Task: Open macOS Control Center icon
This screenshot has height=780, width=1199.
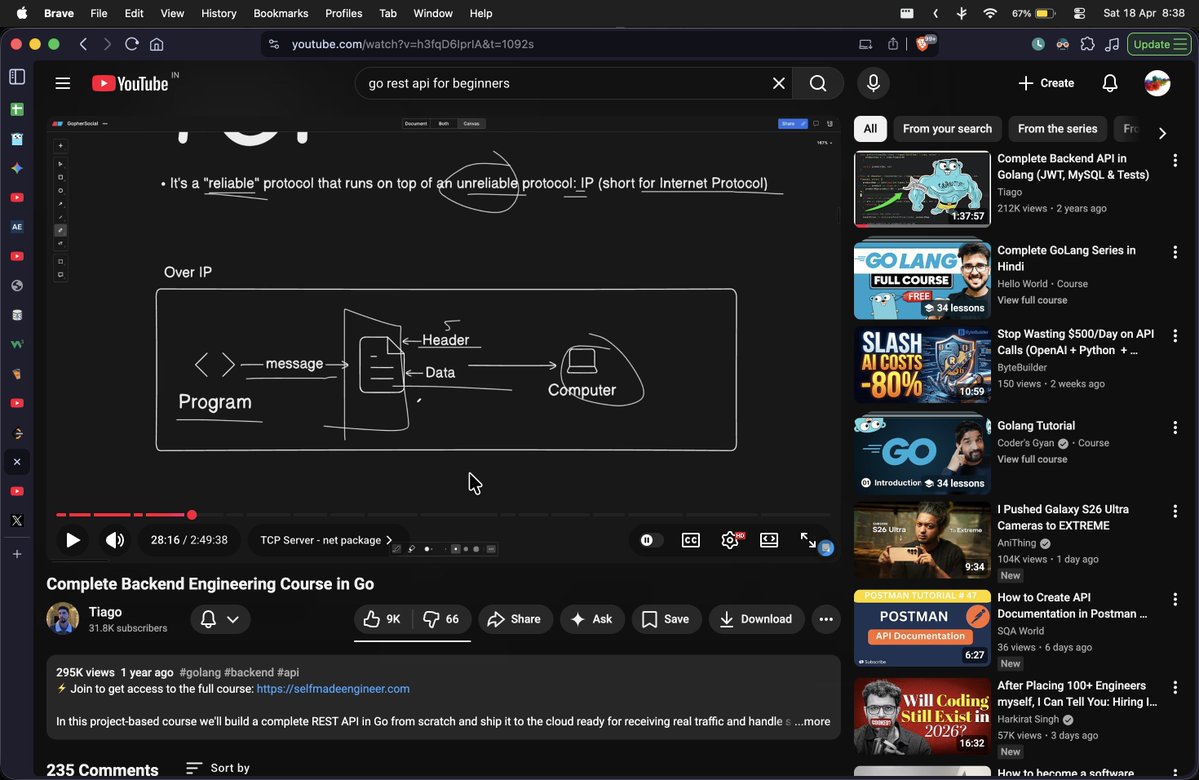Action: click(1079, 13)
